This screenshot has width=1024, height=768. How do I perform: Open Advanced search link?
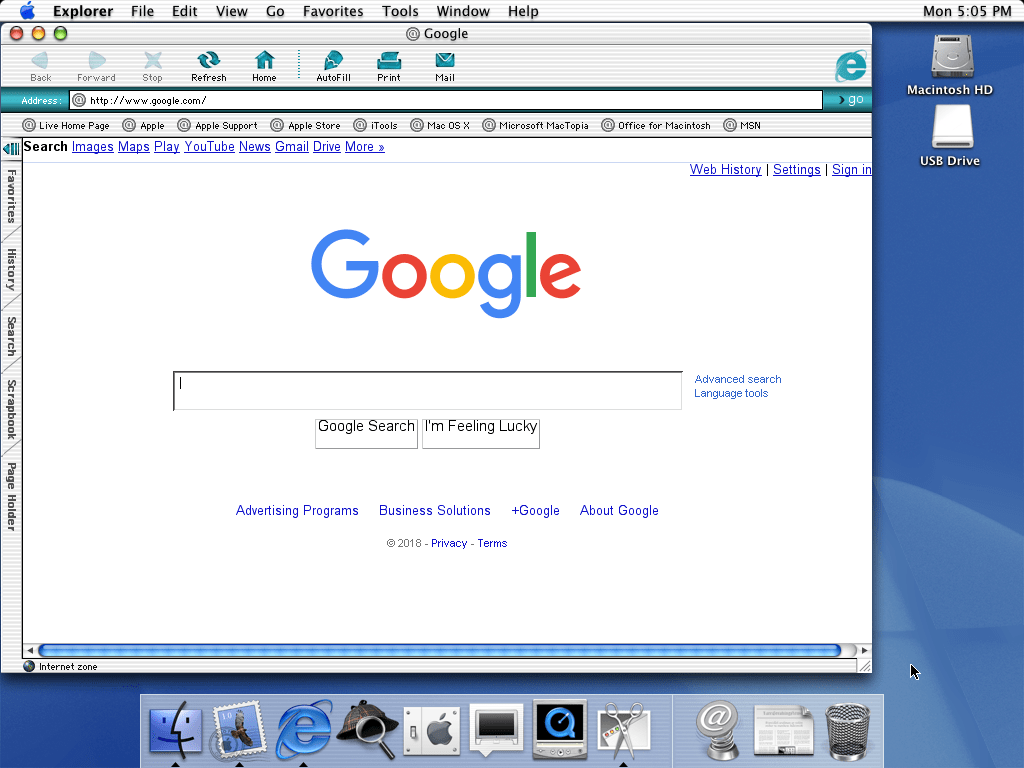(738, 379)
